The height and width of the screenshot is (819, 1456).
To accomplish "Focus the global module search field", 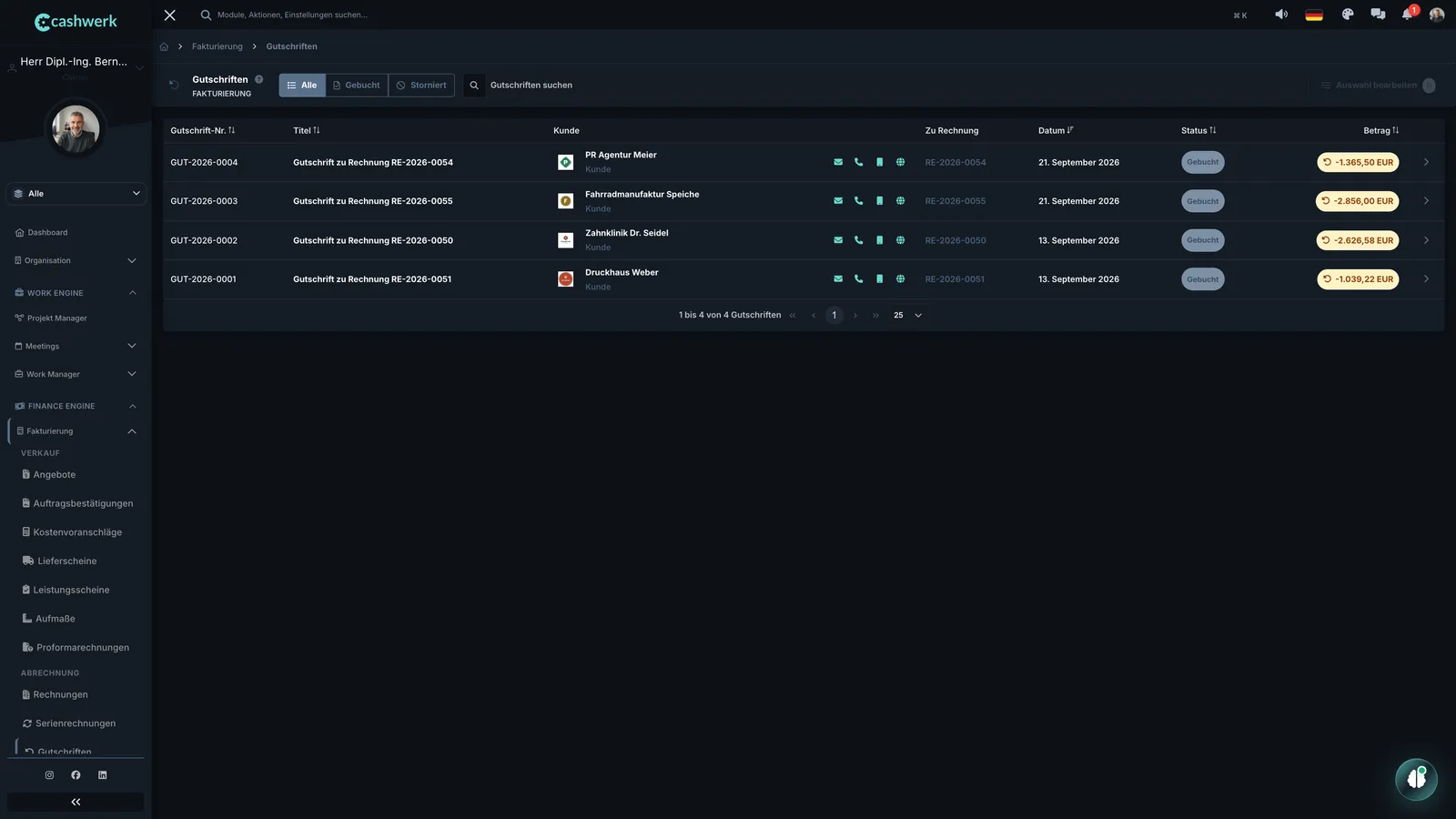I will click(x=292, y=15).
